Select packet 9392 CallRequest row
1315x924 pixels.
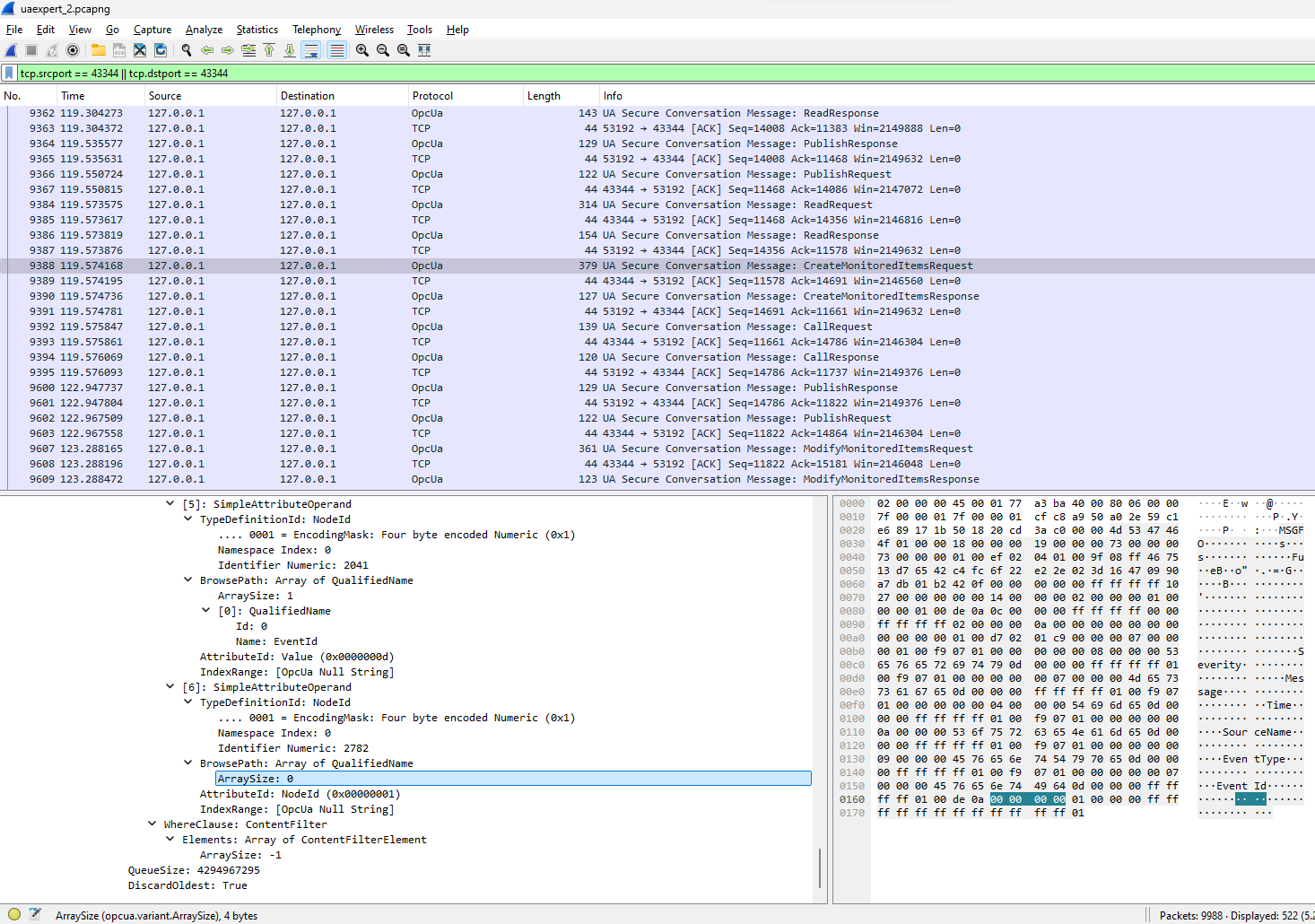(657, 327)
